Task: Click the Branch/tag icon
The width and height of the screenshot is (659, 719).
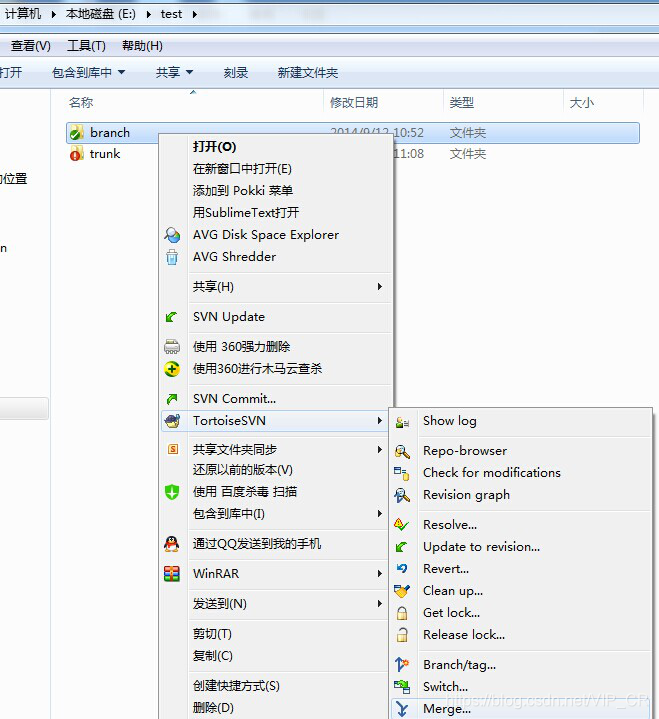Action: point(402,664)
